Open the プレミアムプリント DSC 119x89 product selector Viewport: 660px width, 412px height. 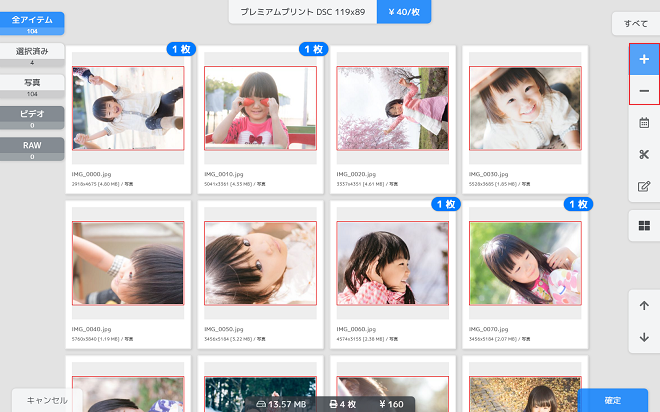pos(301,11)
